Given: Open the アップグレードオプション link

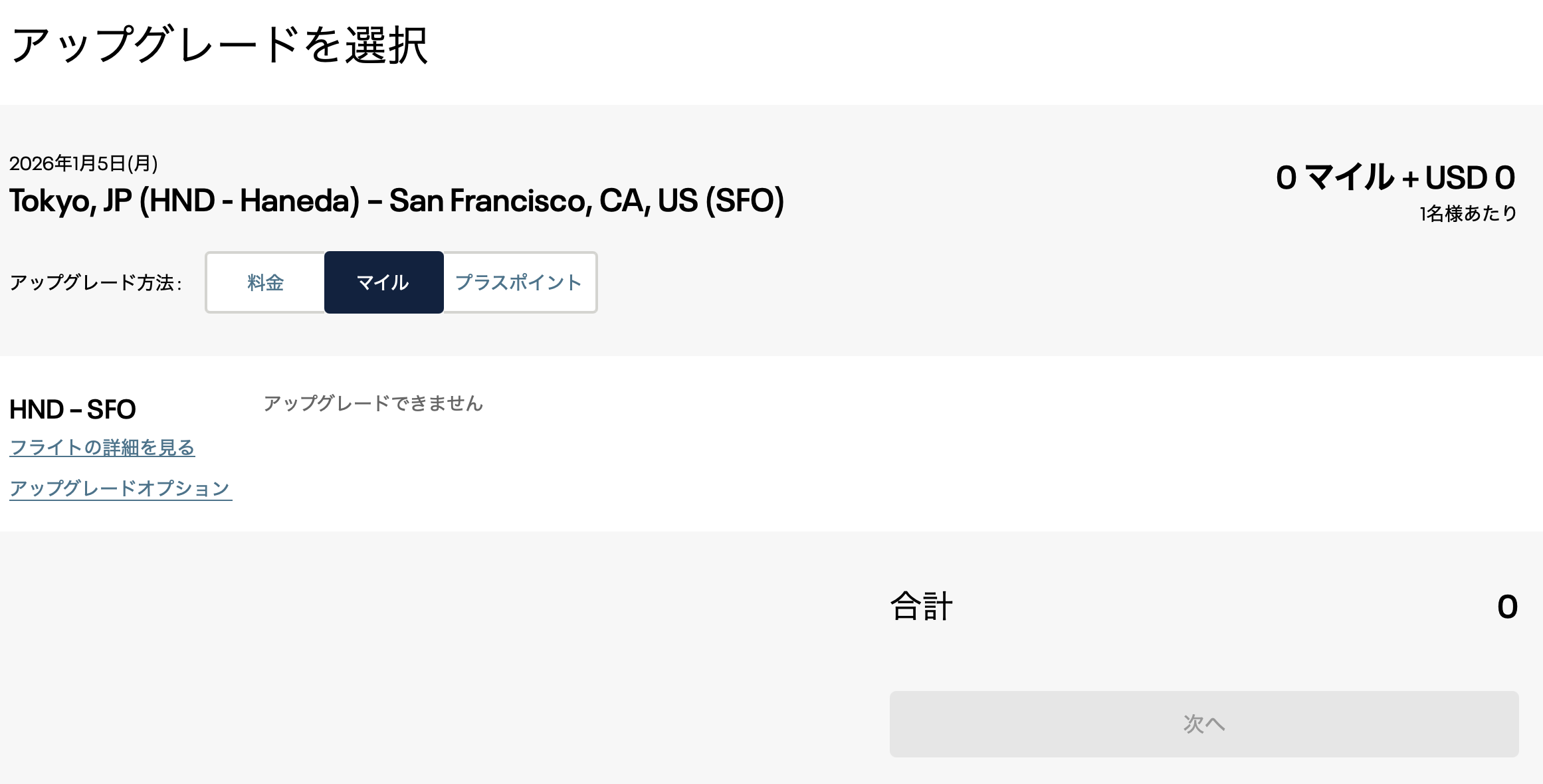Looking at the screenshot, I should pyautogui.click(x=120, y=488).
